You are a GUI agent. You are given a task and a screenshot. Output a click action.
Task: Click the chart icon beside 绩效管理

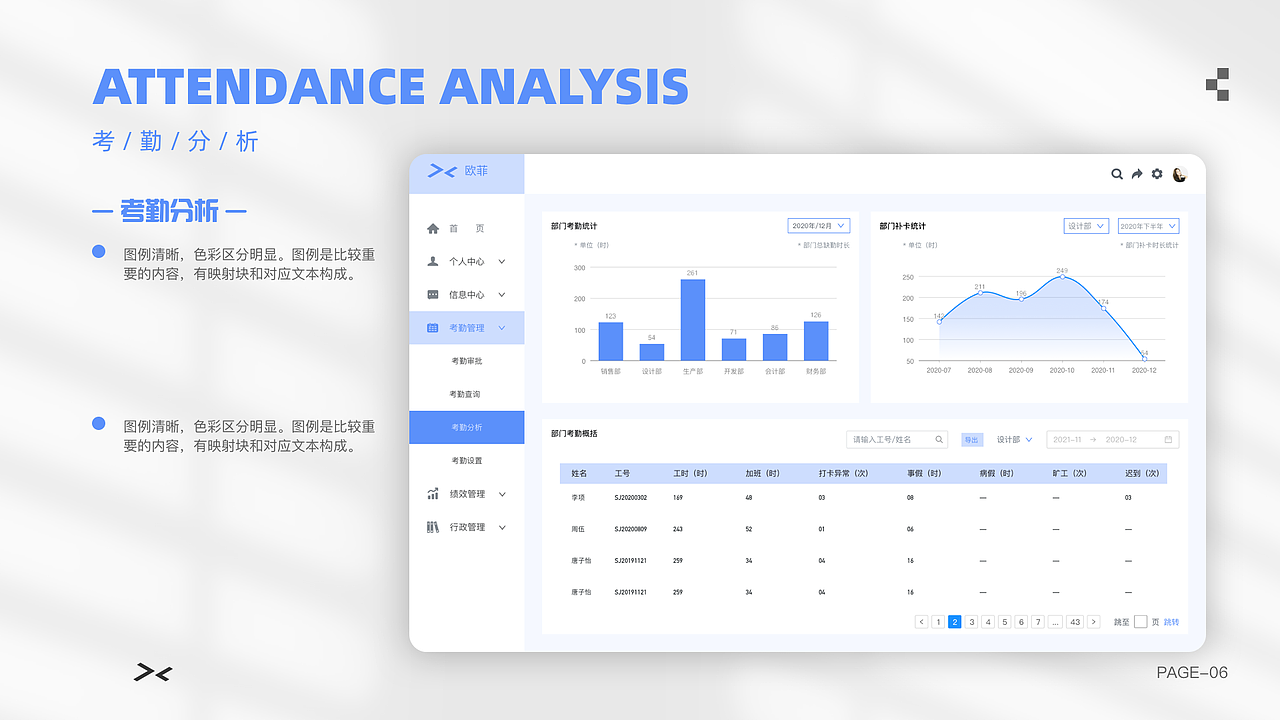pyautogui.click(x=433, y=494)
